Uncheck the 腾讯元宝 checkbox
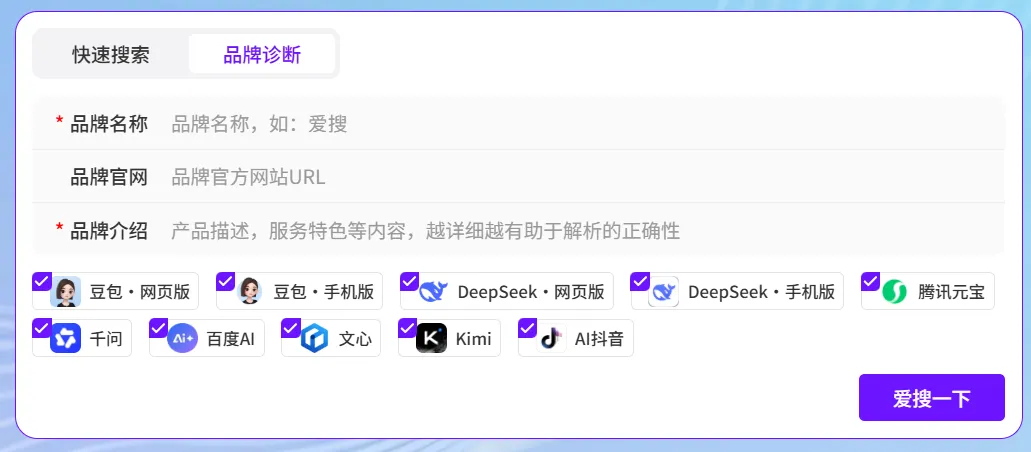This screenshot has width=1031, height=452. coord(870,280)
